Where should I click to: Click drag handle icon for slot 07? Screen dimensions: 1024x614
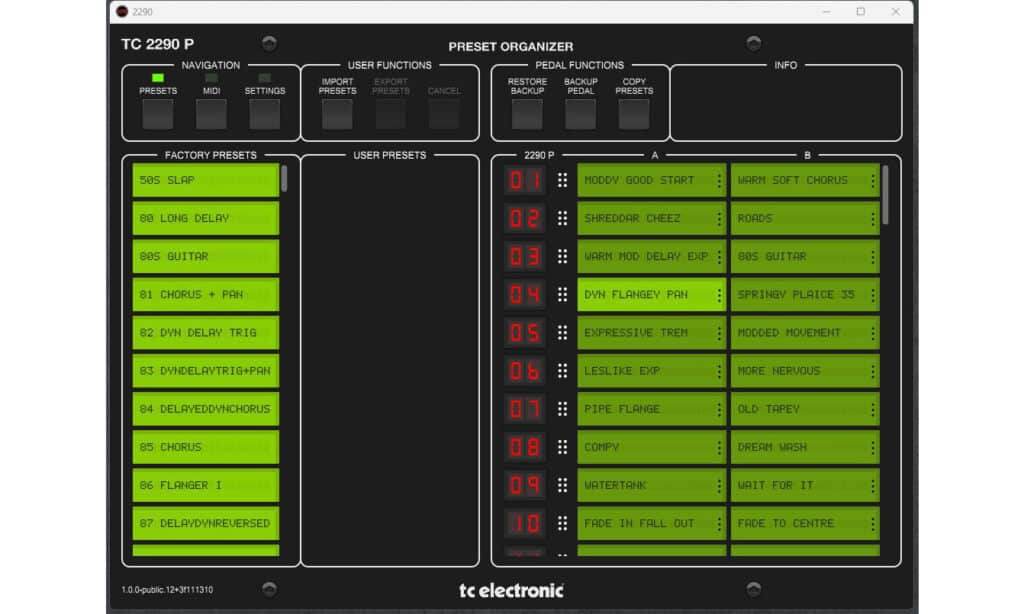[x=562, y=409]
